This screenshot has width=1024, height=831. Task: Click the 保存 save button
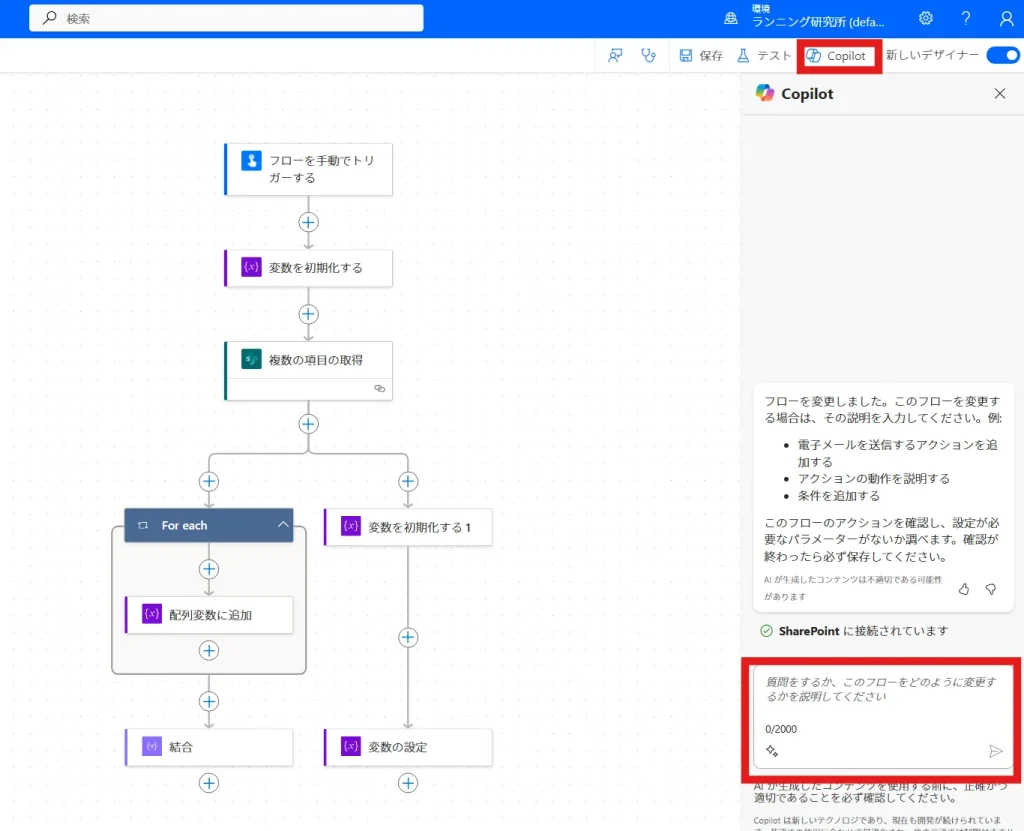click(x=701, y=56)
